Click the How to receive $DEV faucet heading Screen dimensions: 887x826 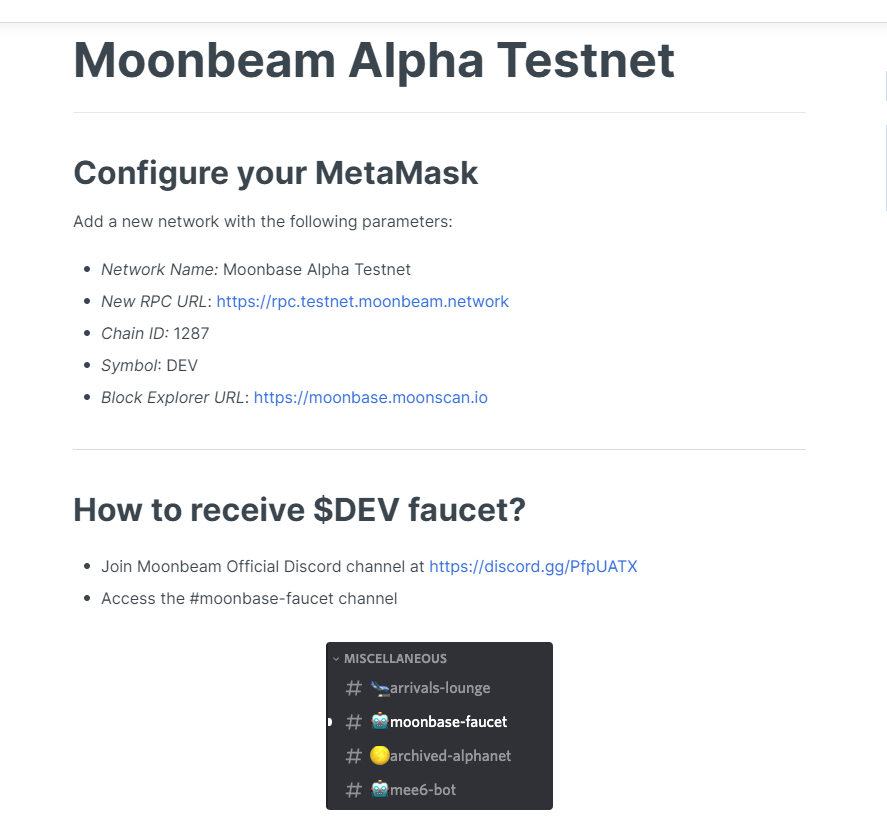coord(299,509)
